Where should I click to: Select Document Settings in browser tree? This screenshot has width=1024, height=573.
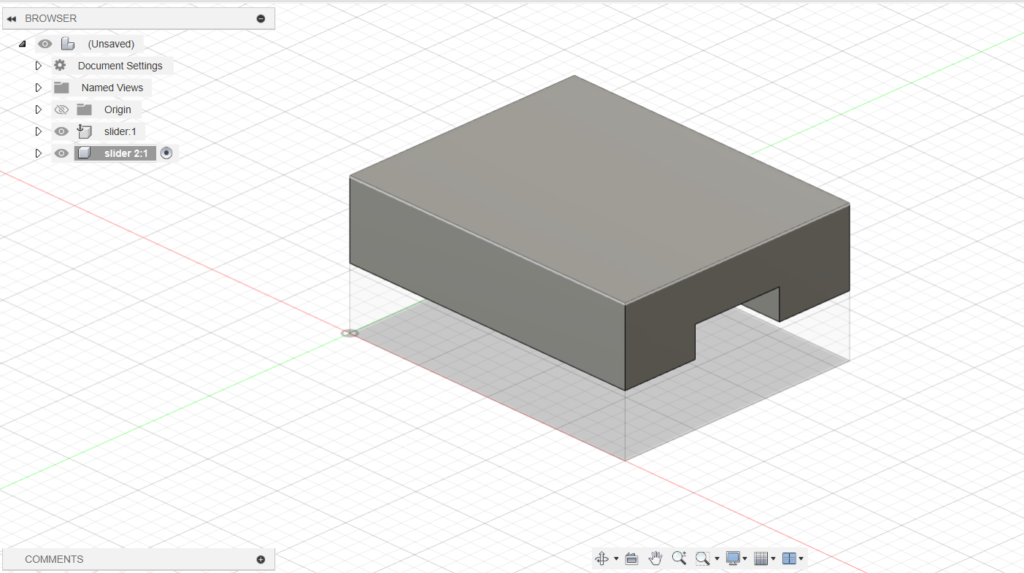(x=120, y=65)
